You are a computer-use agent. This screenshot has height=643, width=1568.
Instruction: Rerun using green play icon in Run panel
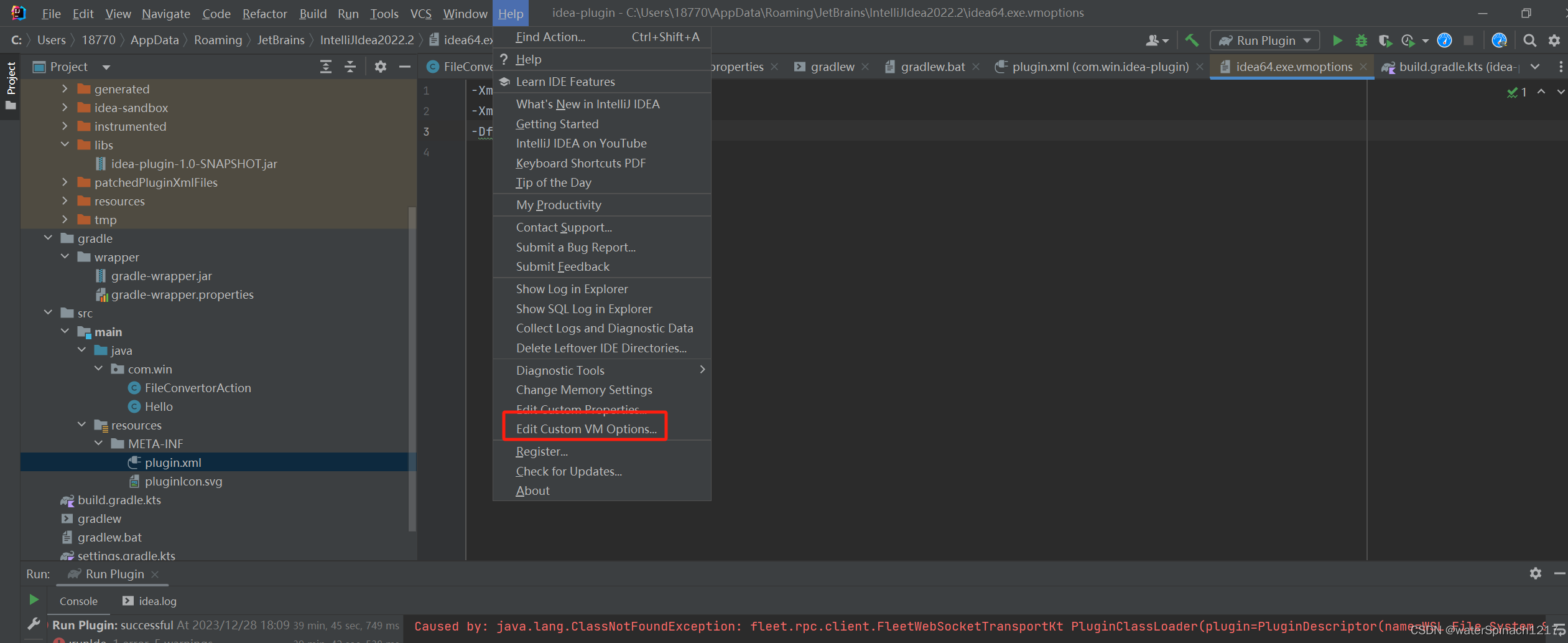[x=34, y=599]
